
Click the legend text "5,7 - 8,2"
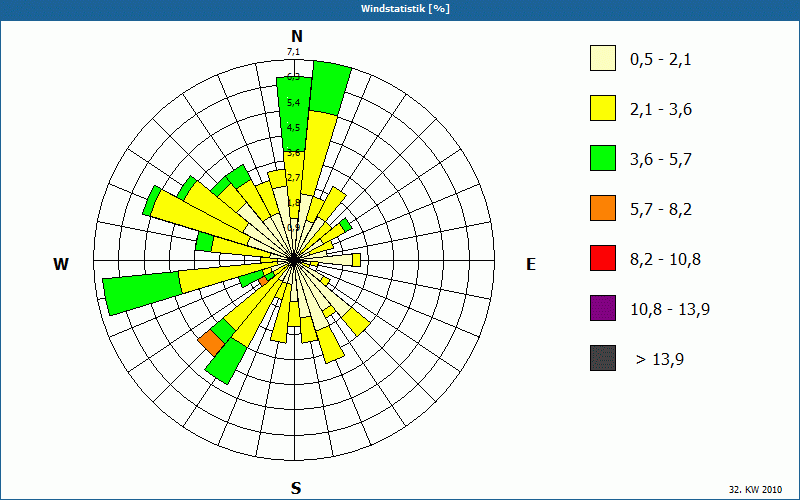[x=661, y=210]
